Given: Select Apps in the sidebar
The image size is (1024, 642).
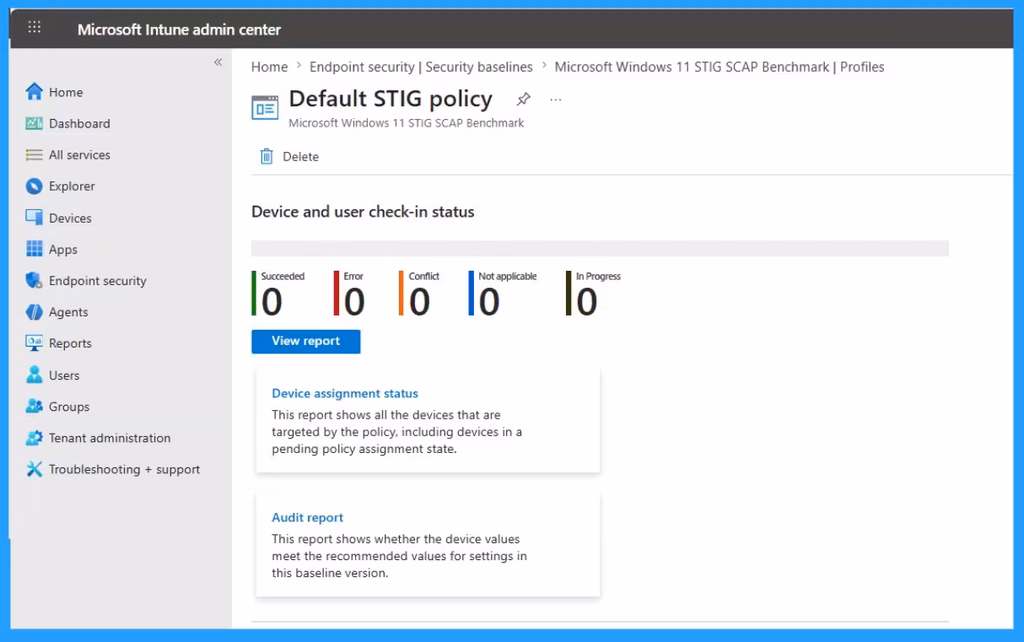Looking at the screenshot, I should click(x=63, y=249).
